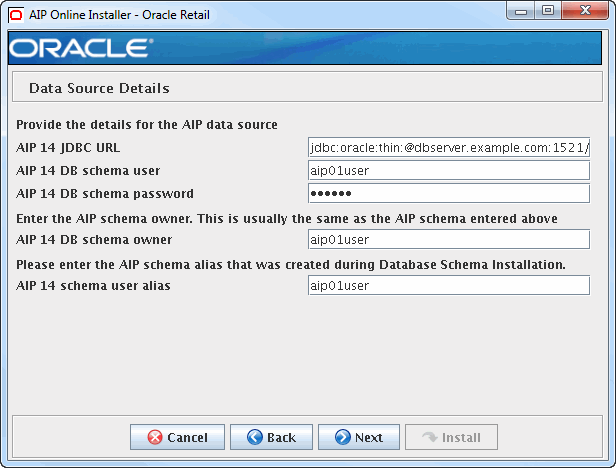Click the 'Enter the AIP schema owner' instruction text
616x468 pixels.
pyautogui.click(x=287, y=218)
